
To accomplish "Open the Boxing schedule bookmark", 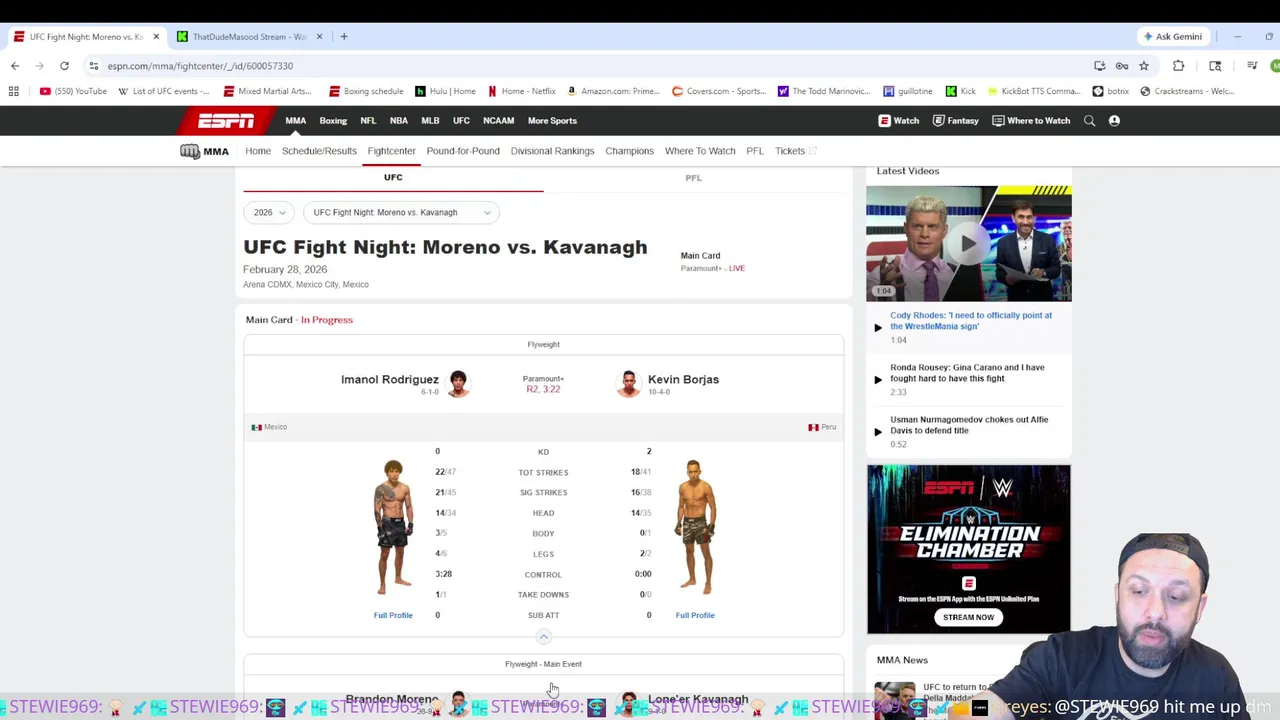I will (x=366, y=91).
